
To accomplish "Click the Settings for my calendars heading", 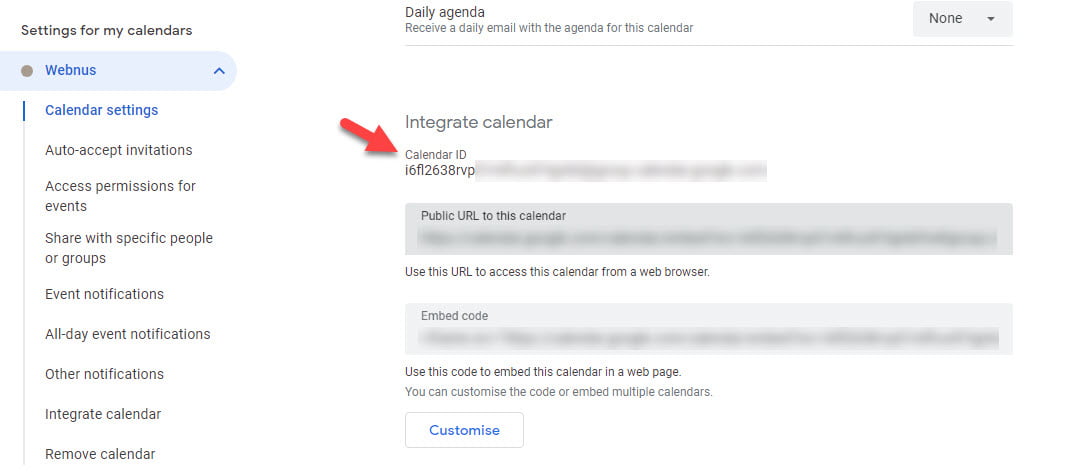I will (x=106, y=30).
